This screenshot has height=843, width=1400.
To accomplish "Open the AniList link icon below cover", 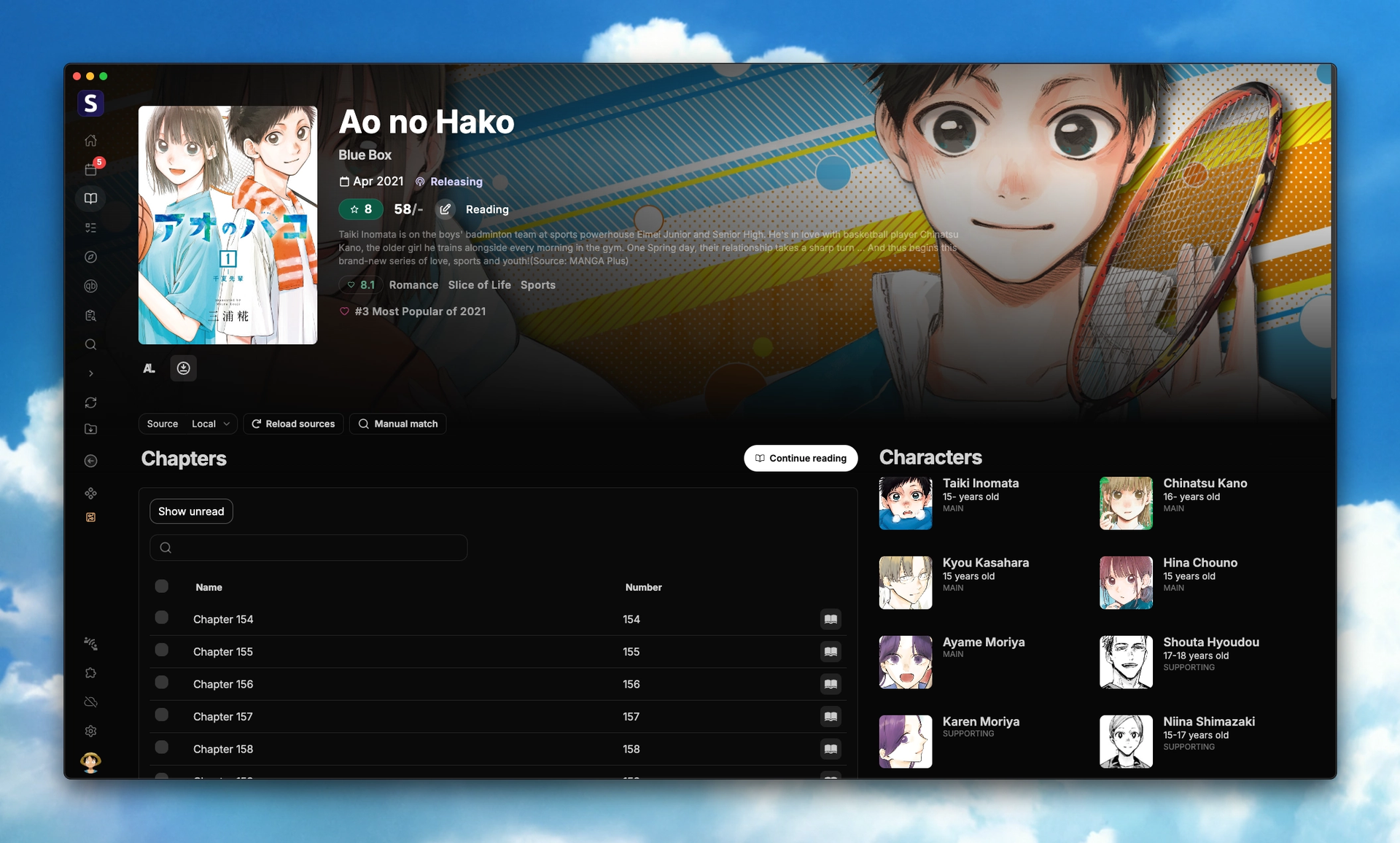I will [149, 368].
